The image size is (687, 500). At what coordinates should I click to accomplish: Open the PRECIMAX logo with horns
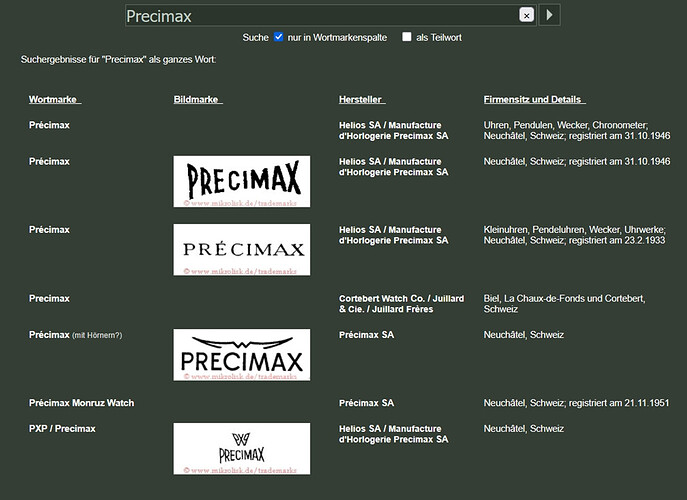(242, 355)
